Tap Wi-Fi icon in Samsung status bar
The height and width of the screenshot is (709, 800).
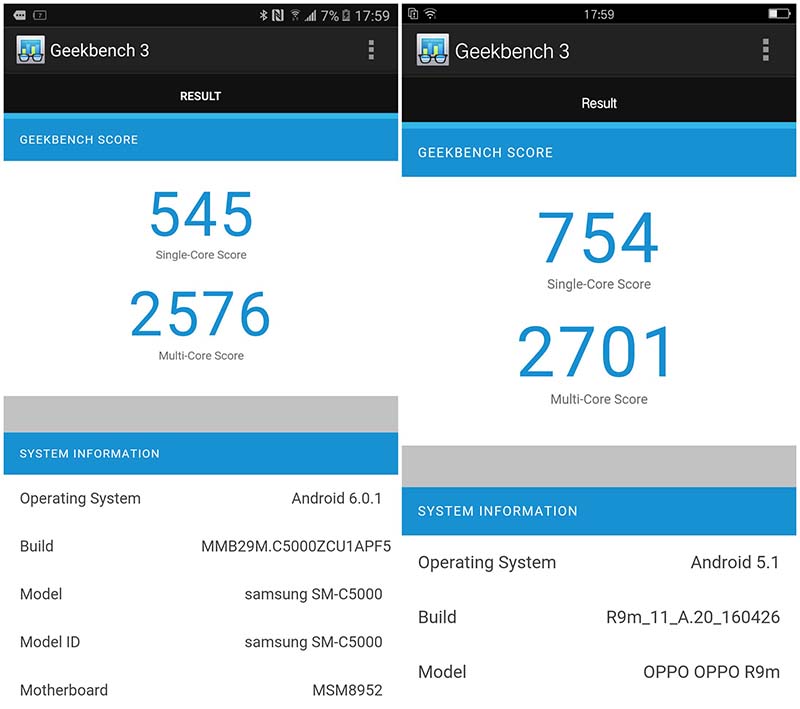(295, 15)
